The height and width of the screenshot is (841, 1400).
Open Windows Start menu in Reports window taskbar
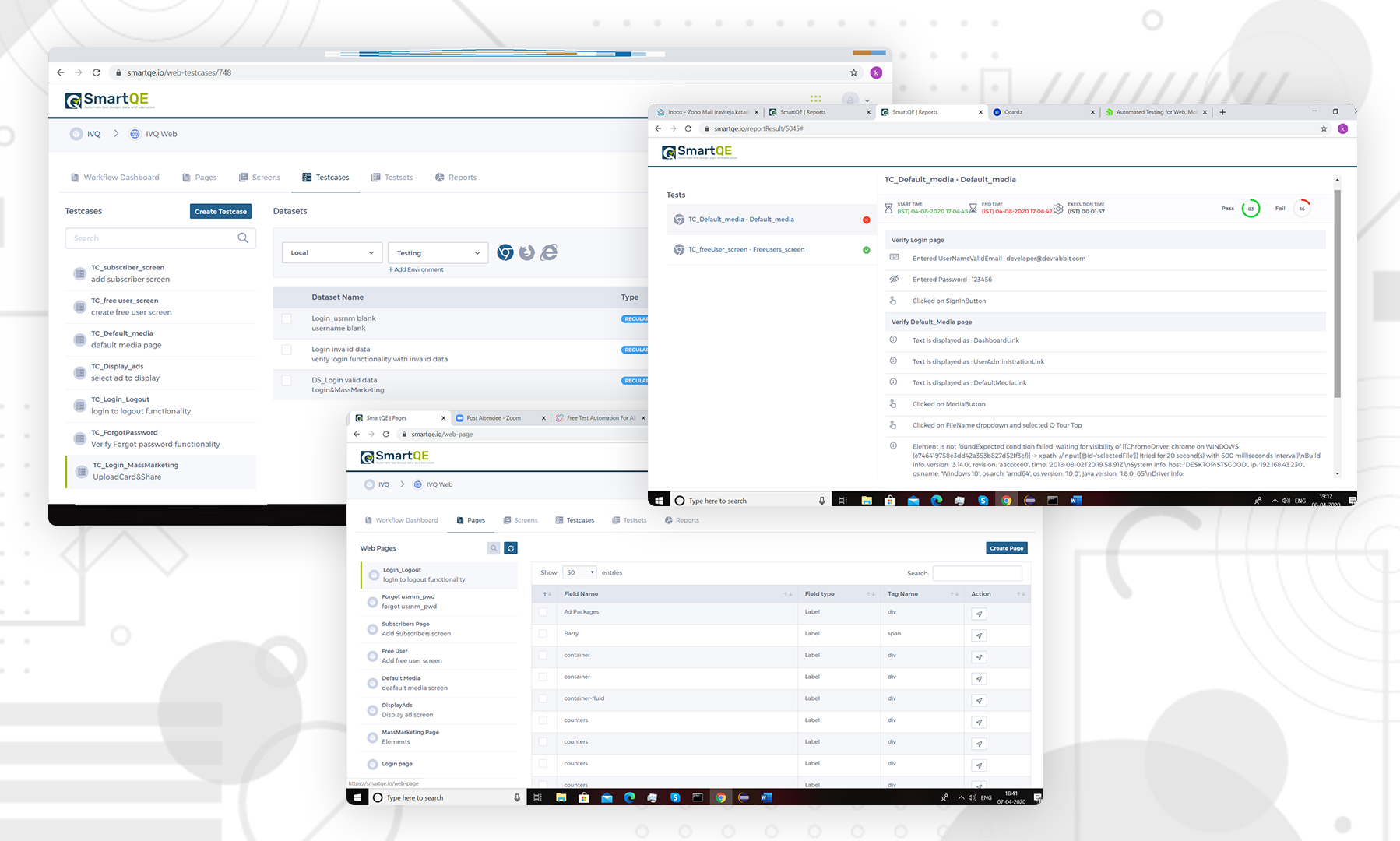point(659,501)
